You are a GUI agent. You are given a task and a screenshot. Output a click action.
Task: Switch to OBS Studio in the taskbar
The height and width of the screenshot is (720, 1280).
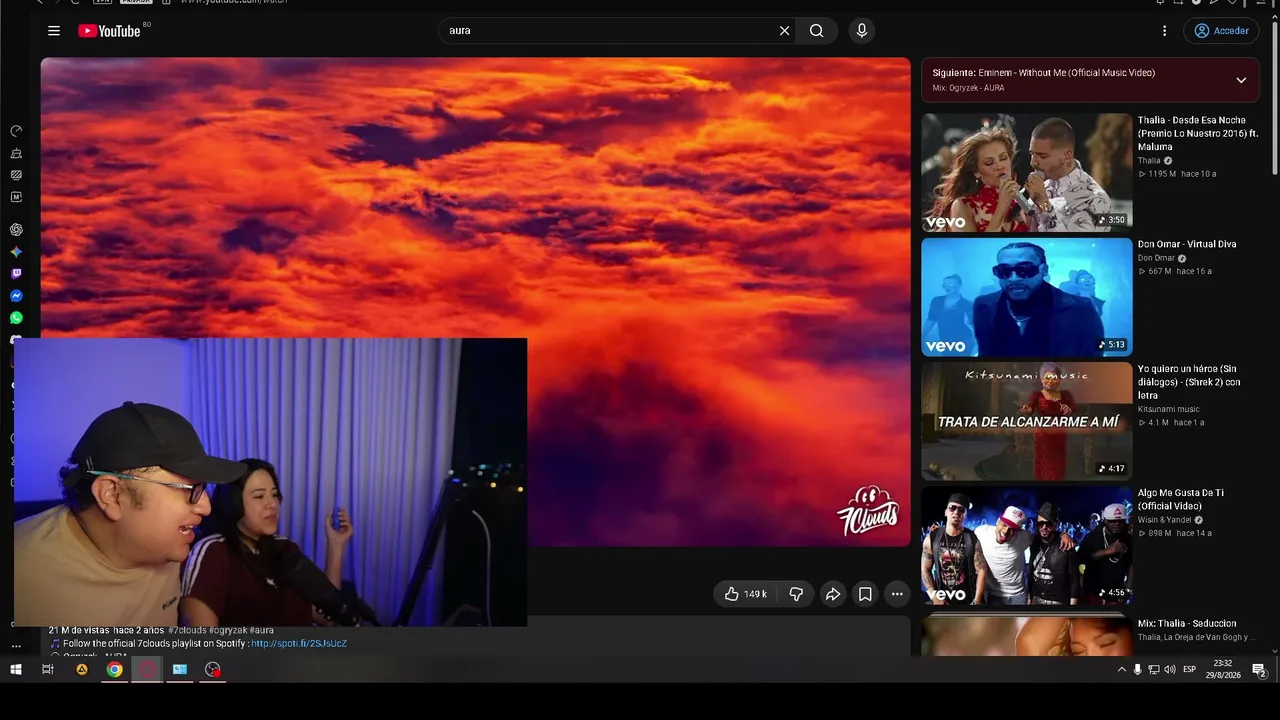click(213, 669)
